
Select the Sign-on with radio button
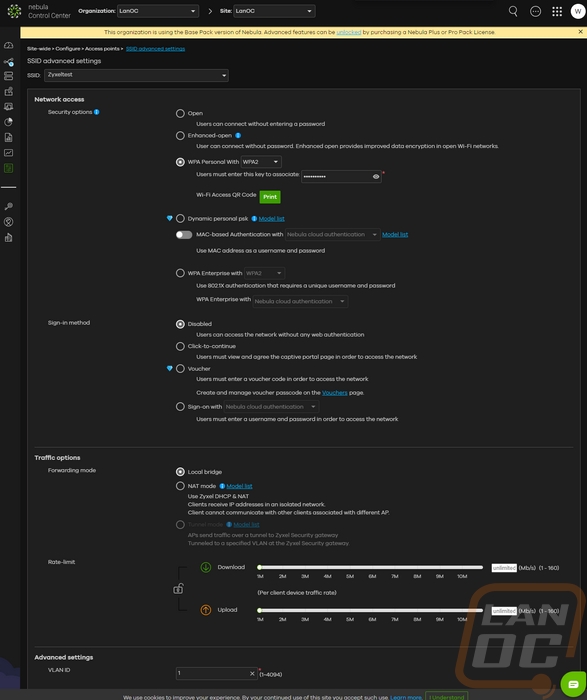pyautogui.click(x=180, y=407)
